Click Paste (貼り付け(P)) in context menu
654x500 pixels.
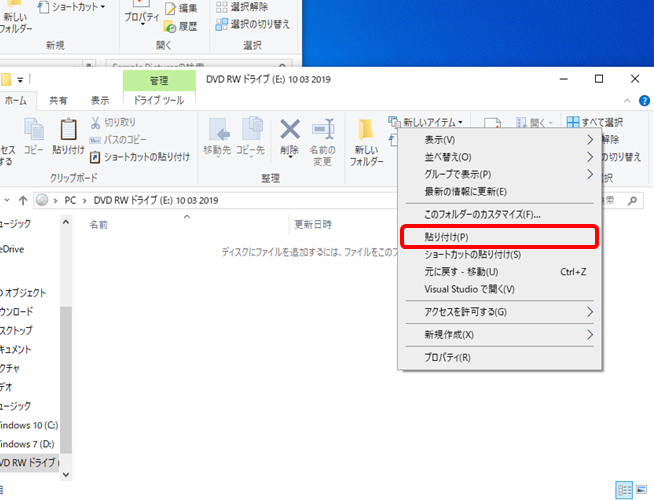(500, 237)
